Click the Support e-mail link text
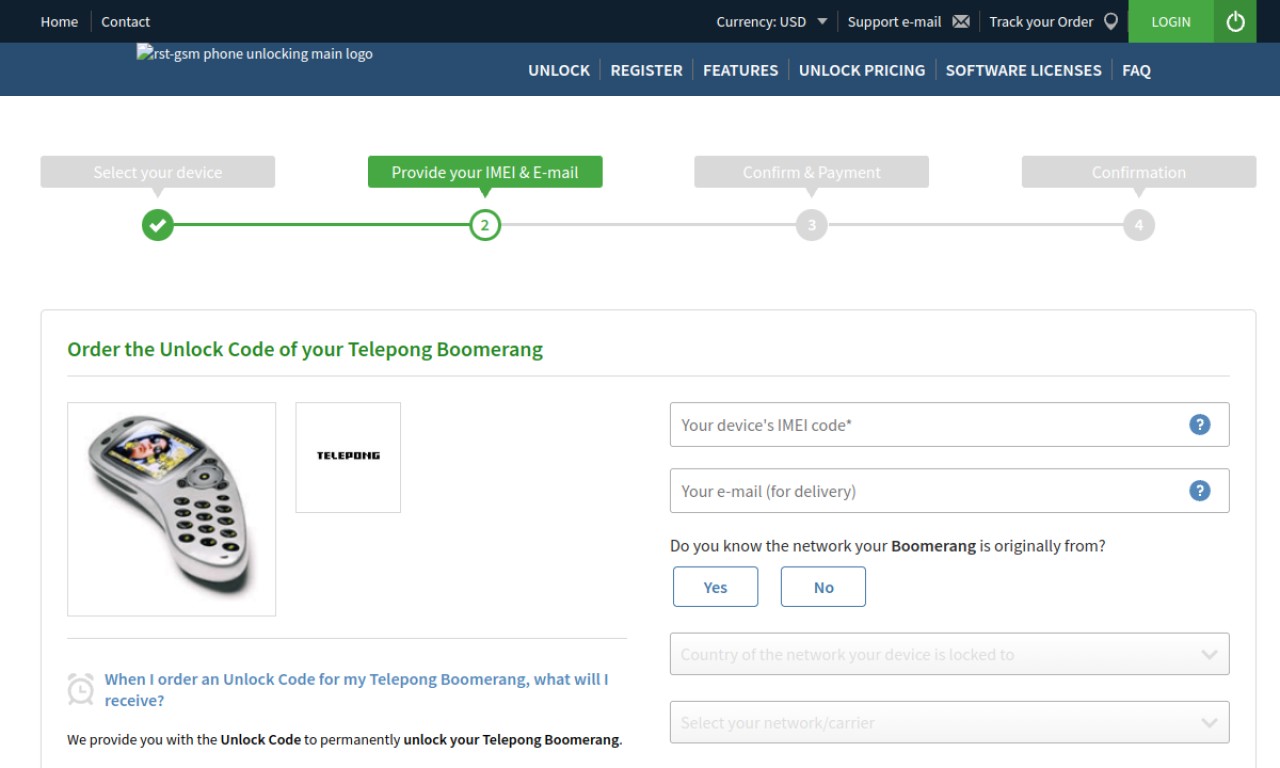The image size is (1280, 768). [x=894, y=22]
